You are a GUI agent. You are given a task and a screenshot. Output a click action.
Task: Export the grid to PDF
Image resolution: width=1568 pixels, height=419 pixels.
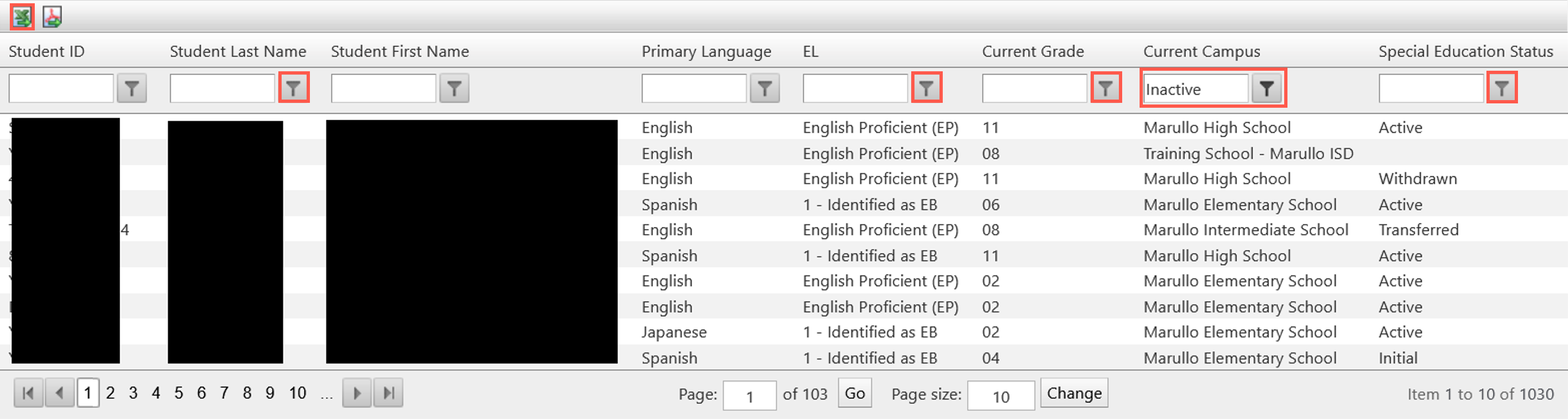tap(52, 17)
